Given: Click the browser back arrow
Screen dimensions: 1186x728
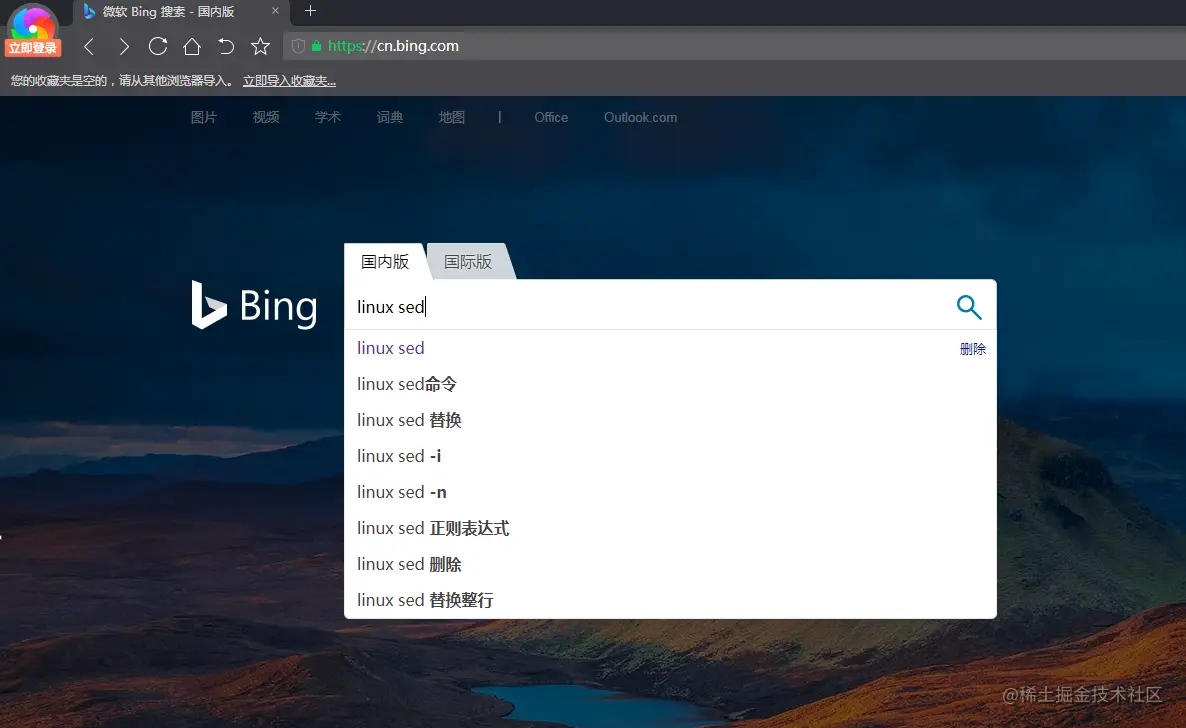Looking at the screenshot, I should tap(89, 47).
